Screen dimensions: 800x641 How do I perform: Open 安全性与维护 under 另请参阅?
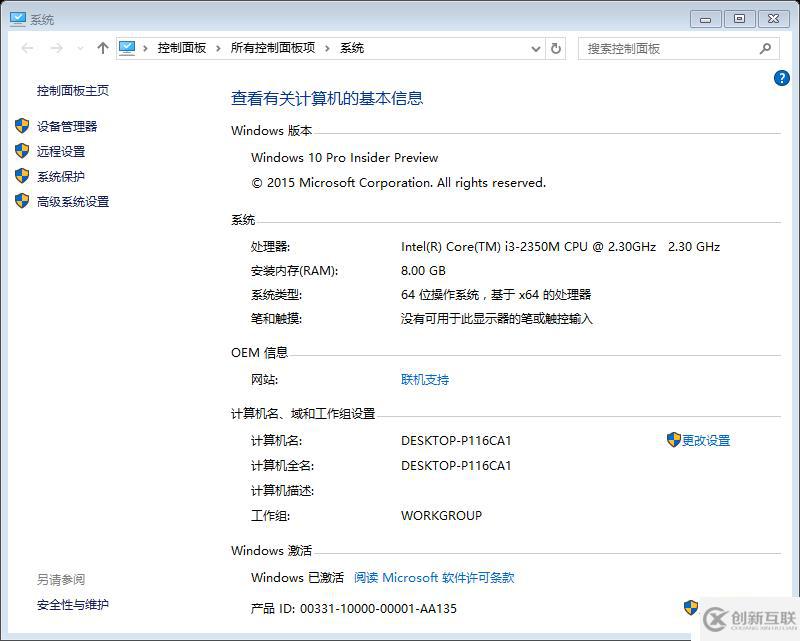pos(72,605)
